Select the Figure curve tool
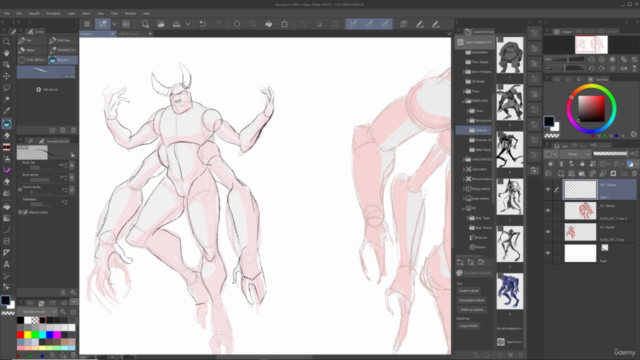 tap(7, 230)
